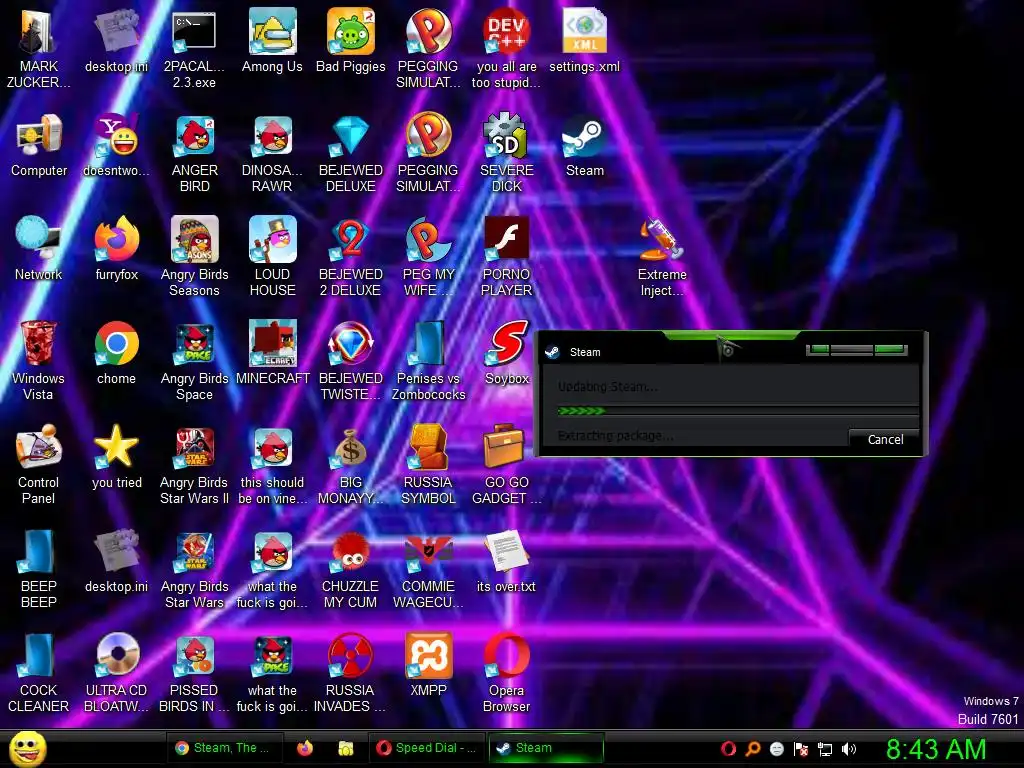Open the DEV C++ shortcut icon

click(507, 48)
